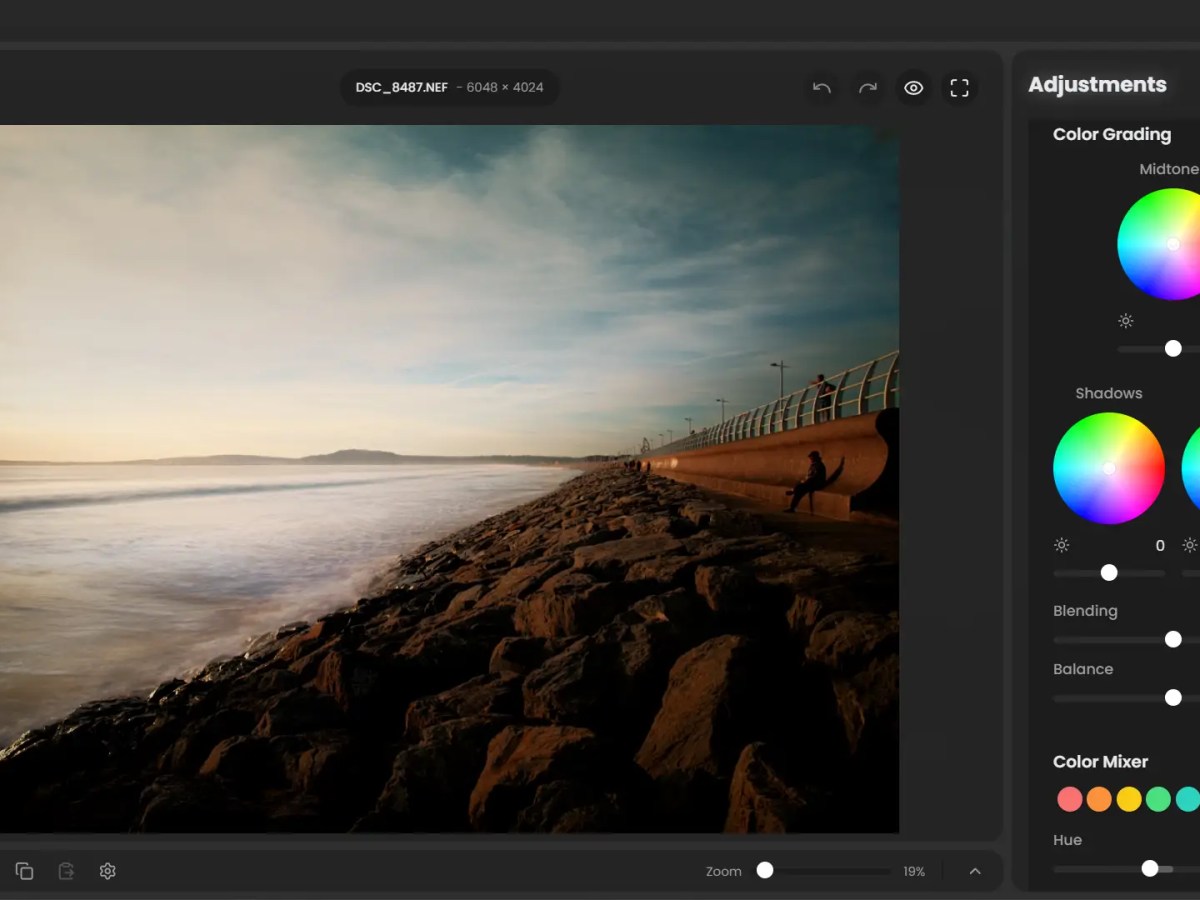Select the Color Grading section
1200x900 pixels.
pos(1111,134)
